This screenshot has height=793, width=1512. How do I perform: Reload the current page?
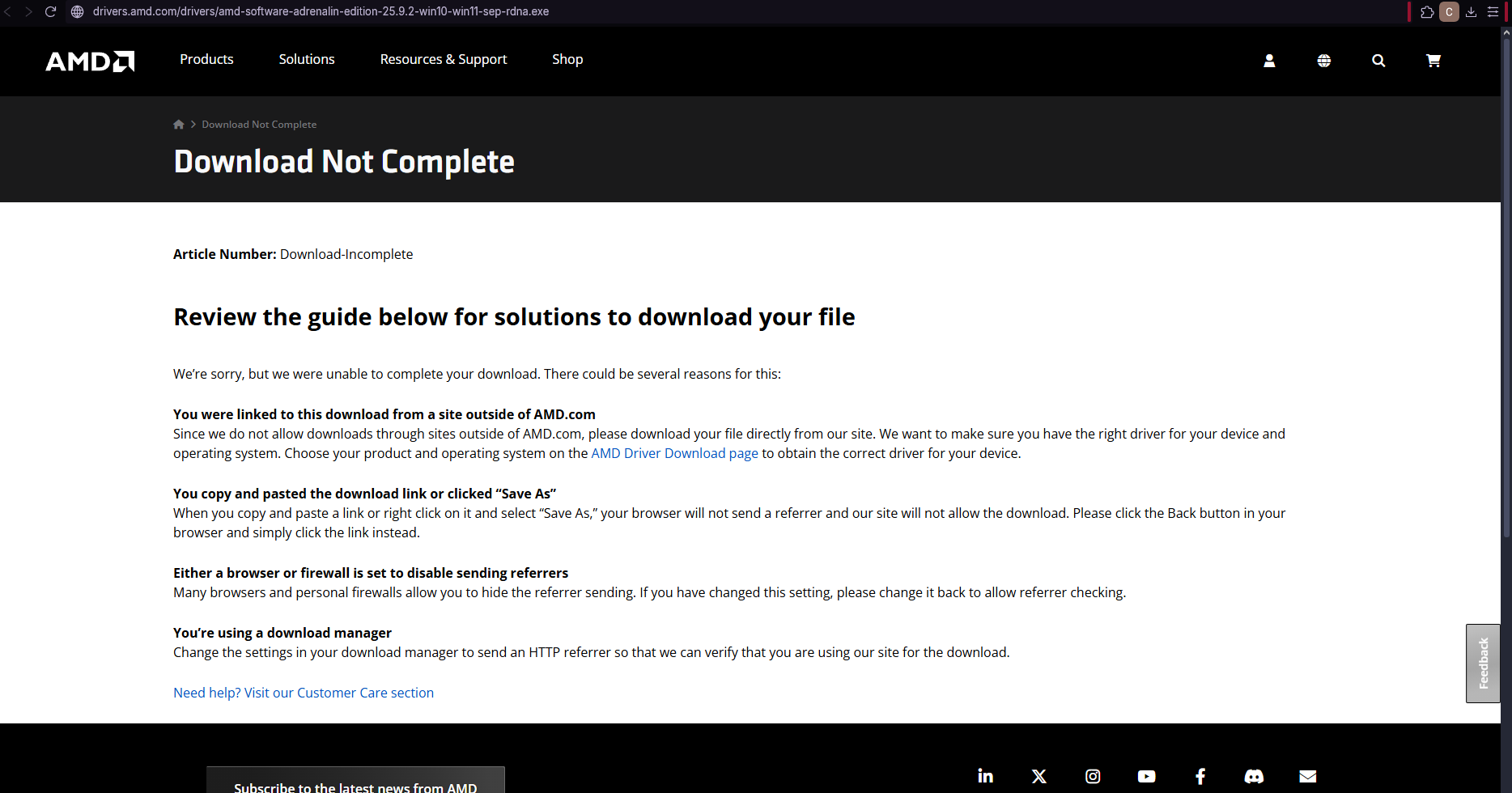[50, 11]
